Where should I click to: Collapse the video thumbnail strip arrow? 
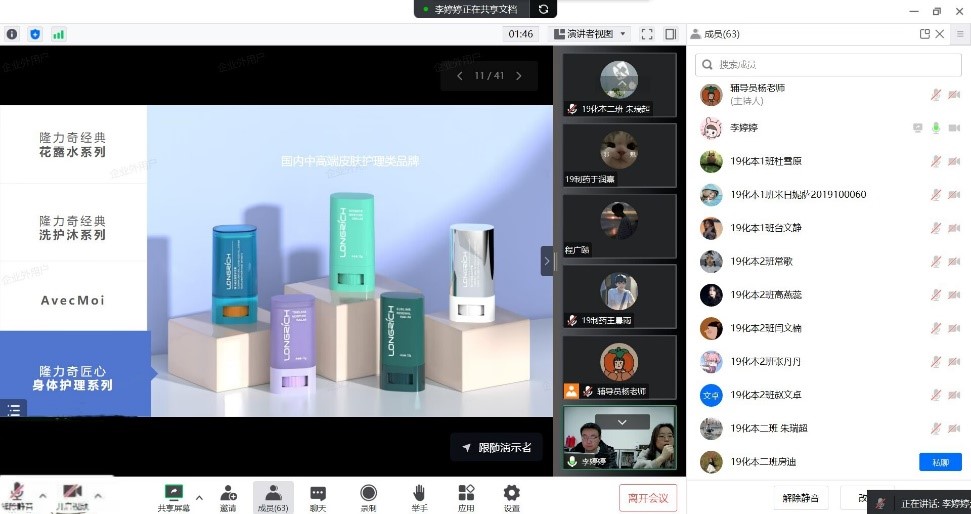[547, 261]
